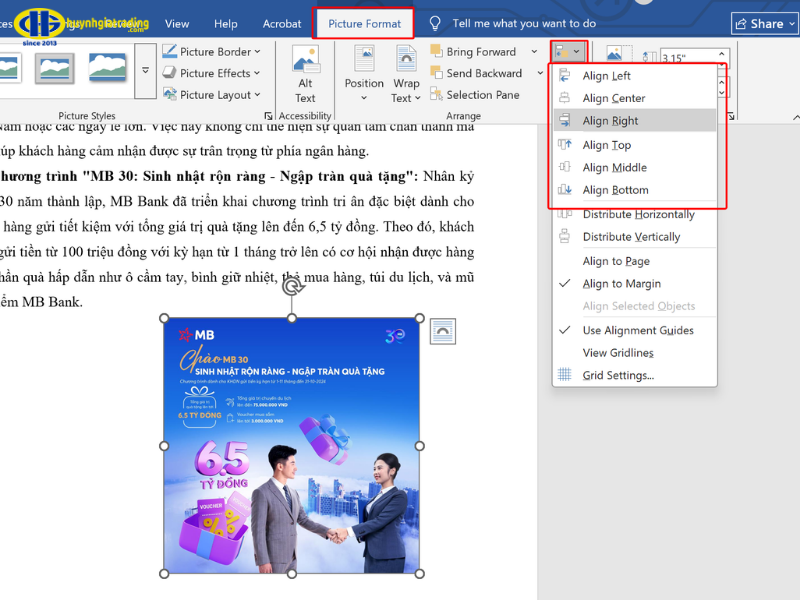The width and height of the screenshot is (800, 600).
Task: Click the shape height value field
Action: click(688, 58)
